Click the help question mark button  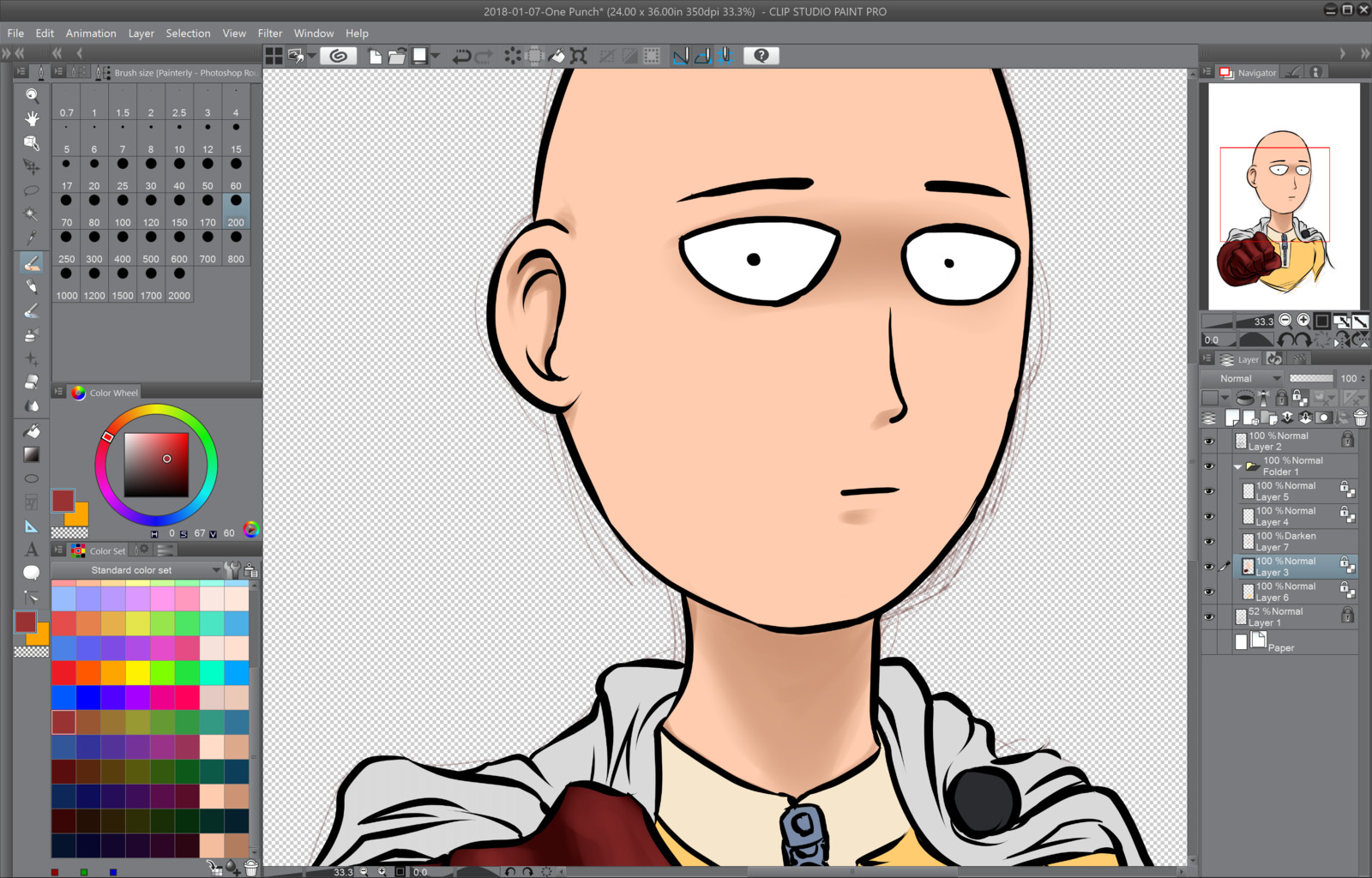click(761, 56)
